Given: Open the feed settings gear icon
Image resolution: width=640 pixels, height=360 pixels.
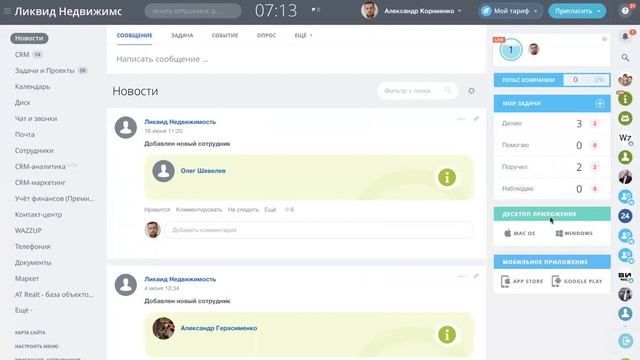Looking at the screenshot, I should [x=471, y=91].
